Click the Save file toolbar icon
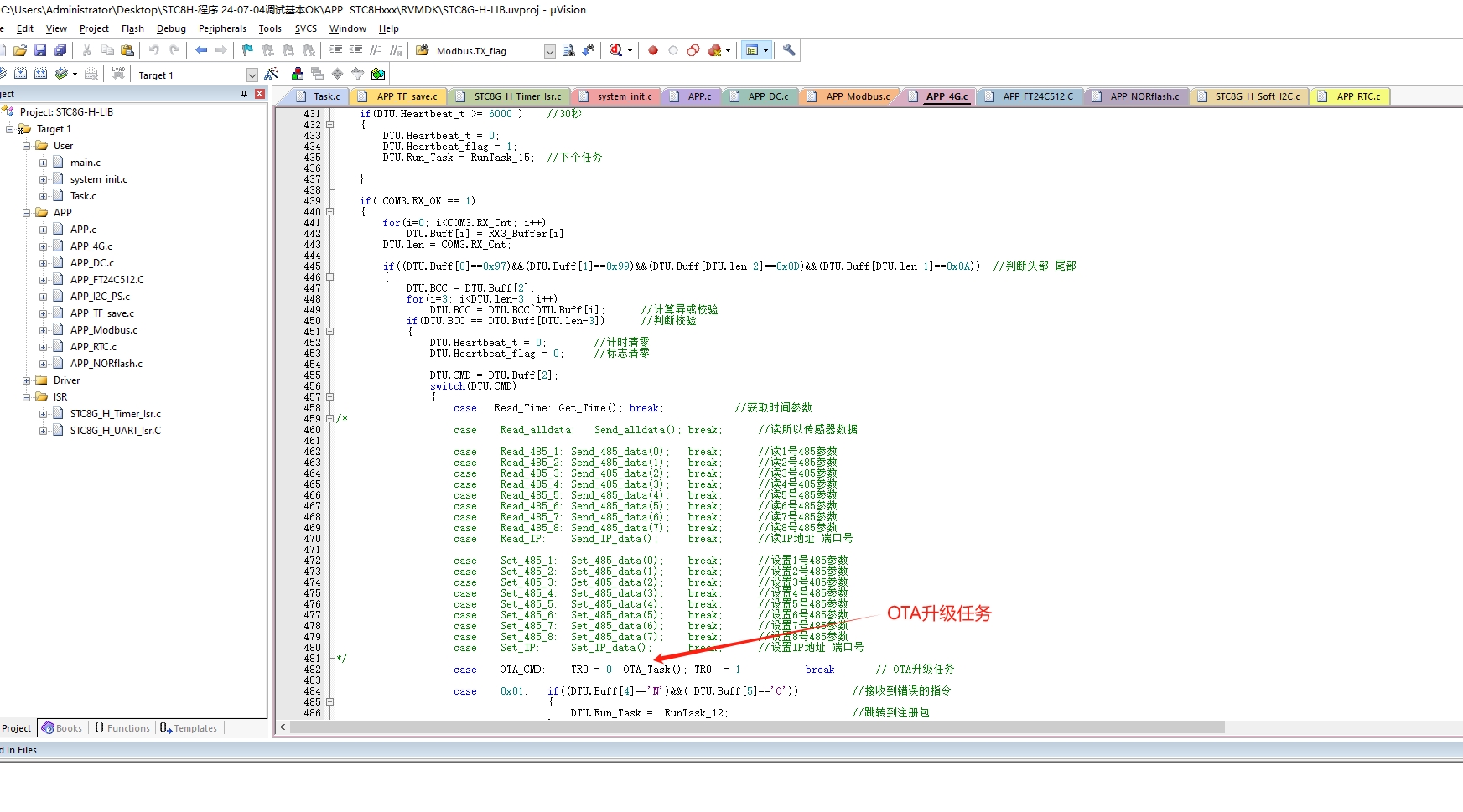The image size is (1463, 812). [x=40, y=51]
